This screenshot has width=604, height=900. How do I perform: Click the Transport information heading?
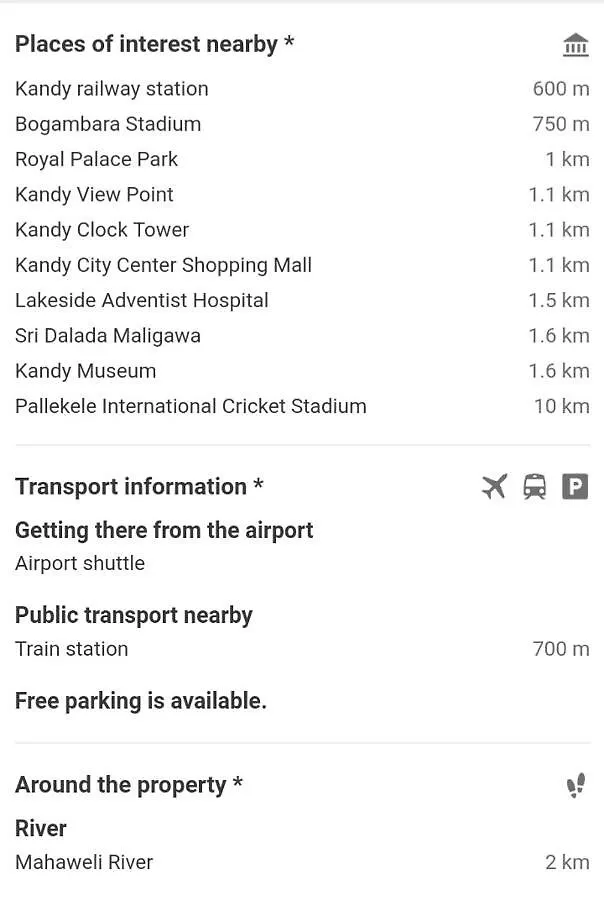pyautogui.click(x=139, y=487)
